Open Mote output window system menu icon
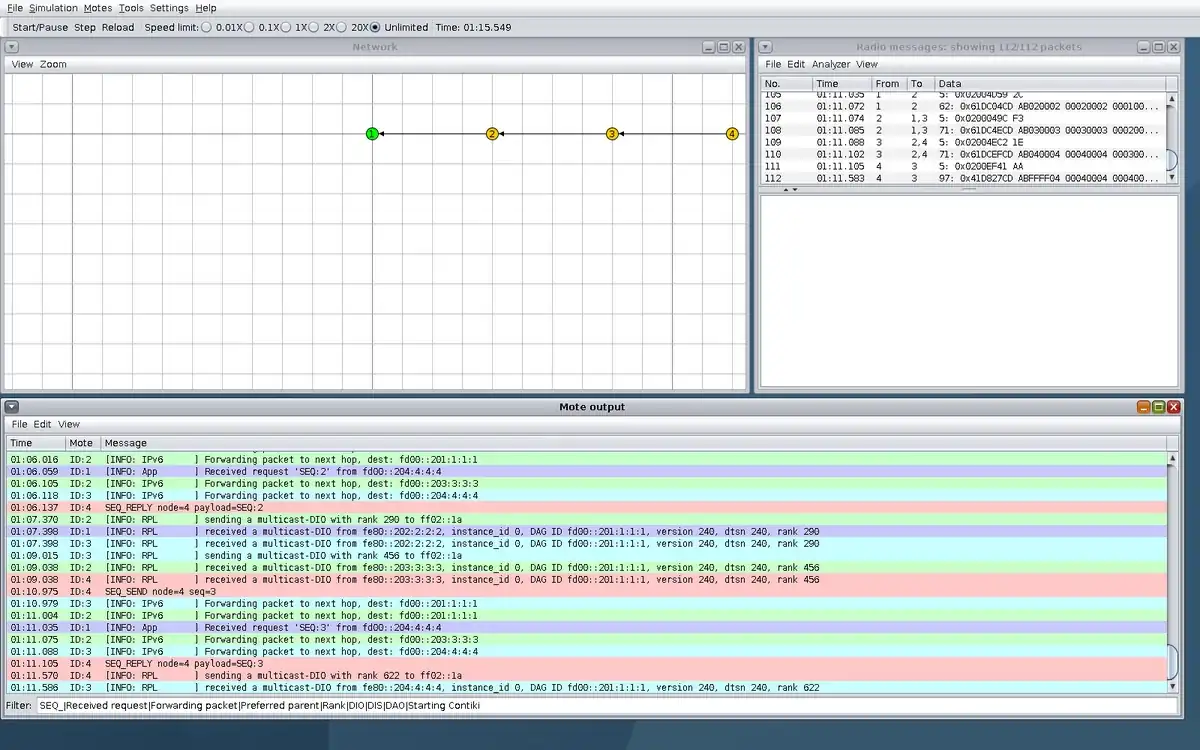This screenshot has height=750, width=1200. (12, 407)
